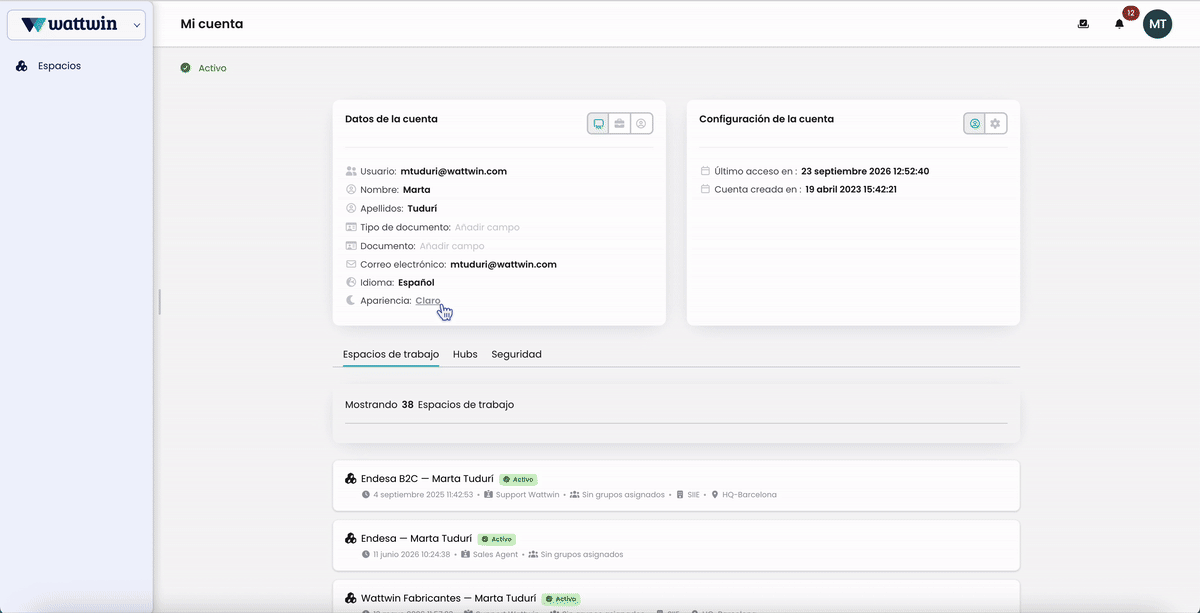The width and height of the screenshot is (1200, 613).
Task: Click the Activo badge on Endesa B2C row
Action: [519, 480]
